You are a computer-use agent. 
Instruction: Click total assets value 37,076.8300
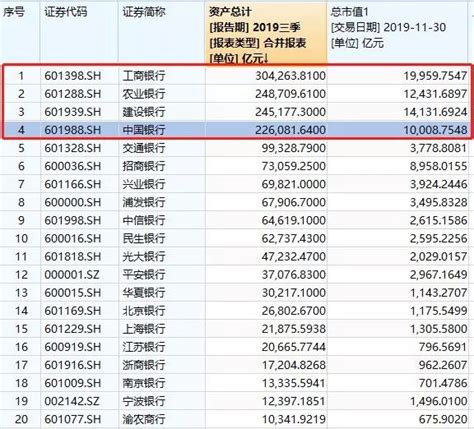tap(293, 274)
